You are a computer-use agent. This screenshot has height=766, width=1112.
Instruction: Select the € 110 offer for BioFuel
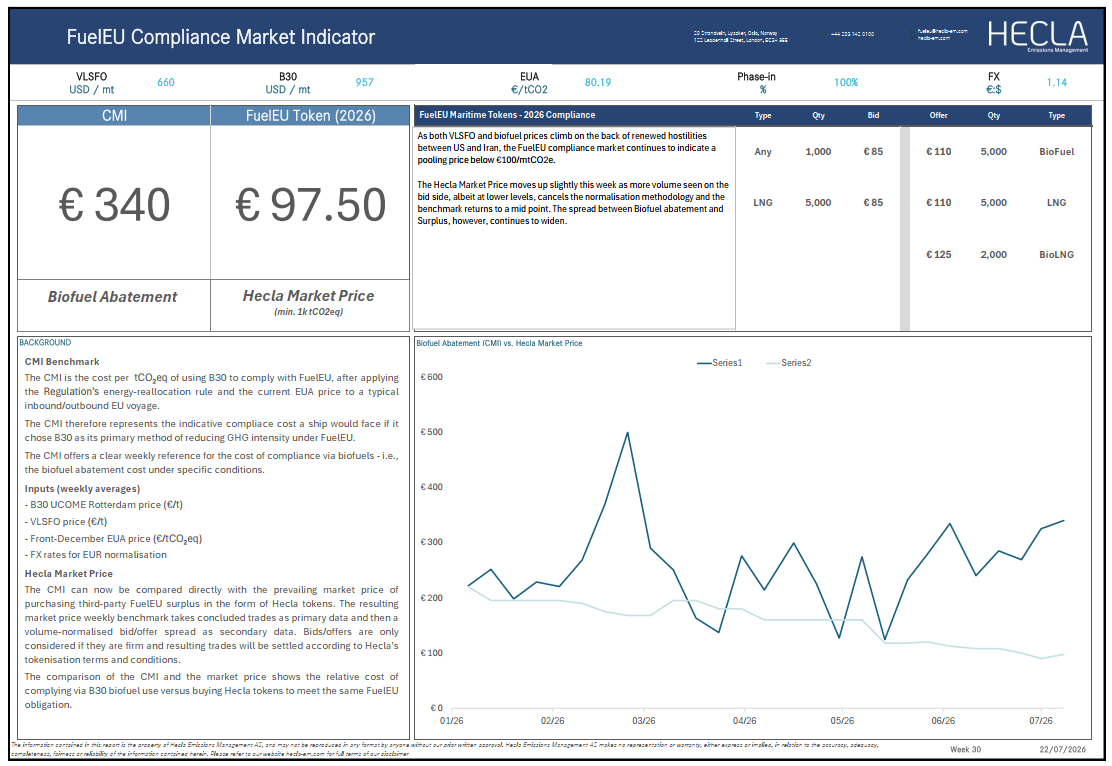click(x=938, y=152)
